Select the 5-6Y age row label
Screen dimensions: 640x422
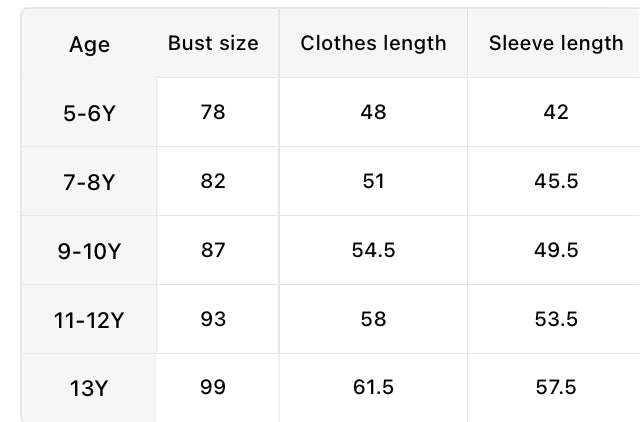coord(89,113)
